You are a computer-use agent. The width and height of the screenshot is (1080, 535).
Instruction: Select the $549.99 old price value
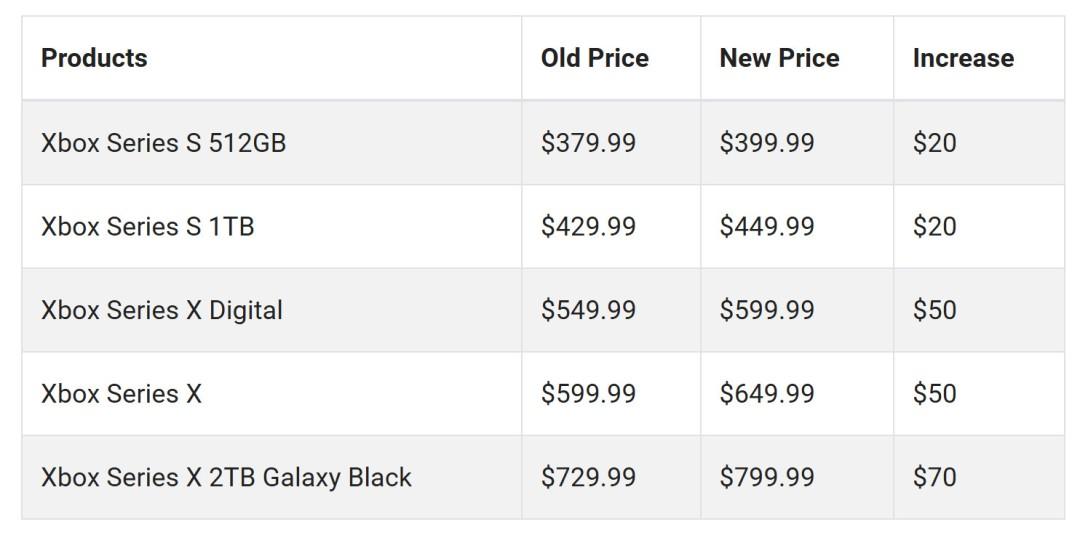tap(588, 311)
